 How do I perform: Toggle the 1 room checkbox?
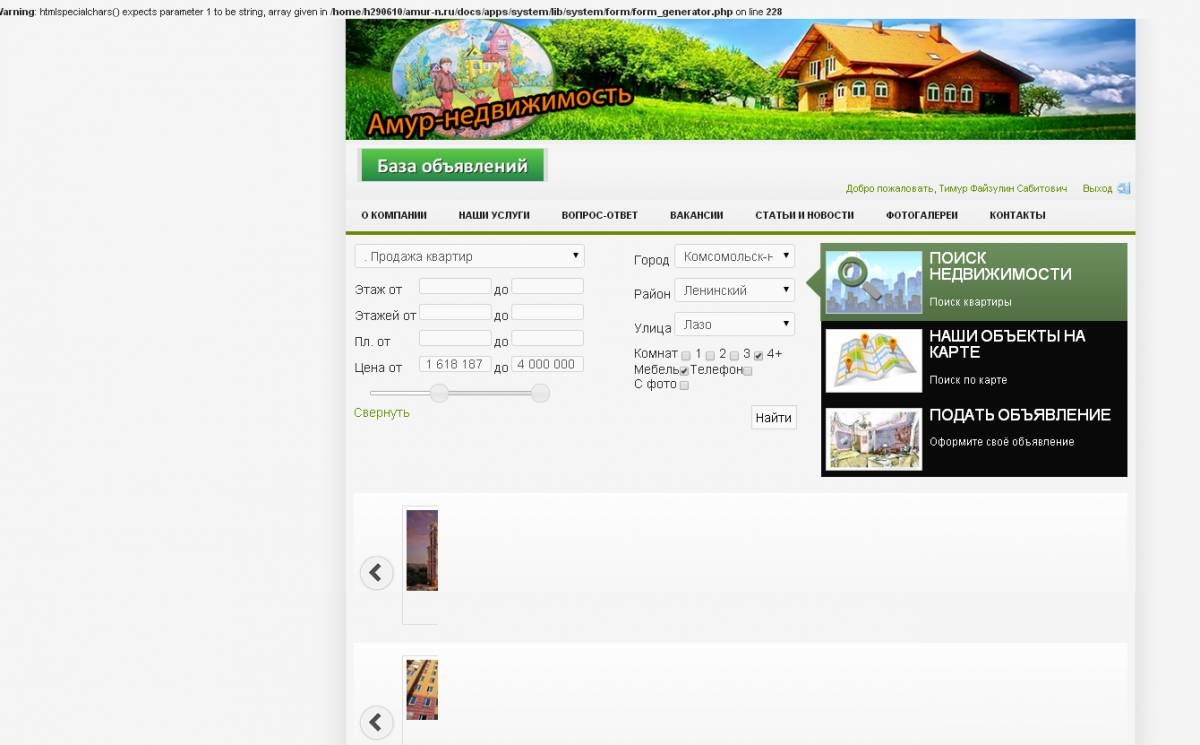point(686,355)
